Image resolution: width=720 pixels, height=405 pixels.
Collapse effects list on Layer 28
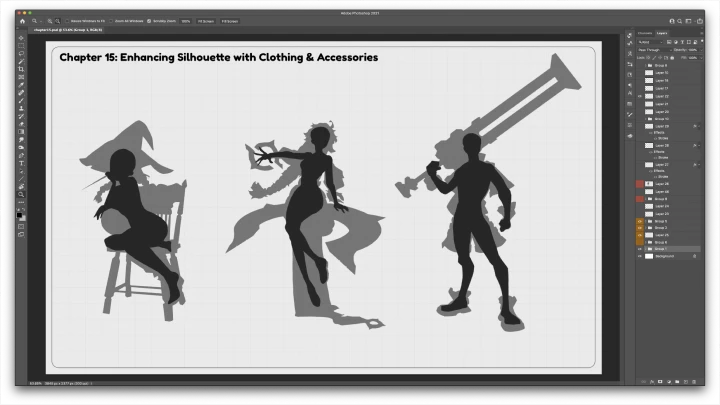(699, 146)
